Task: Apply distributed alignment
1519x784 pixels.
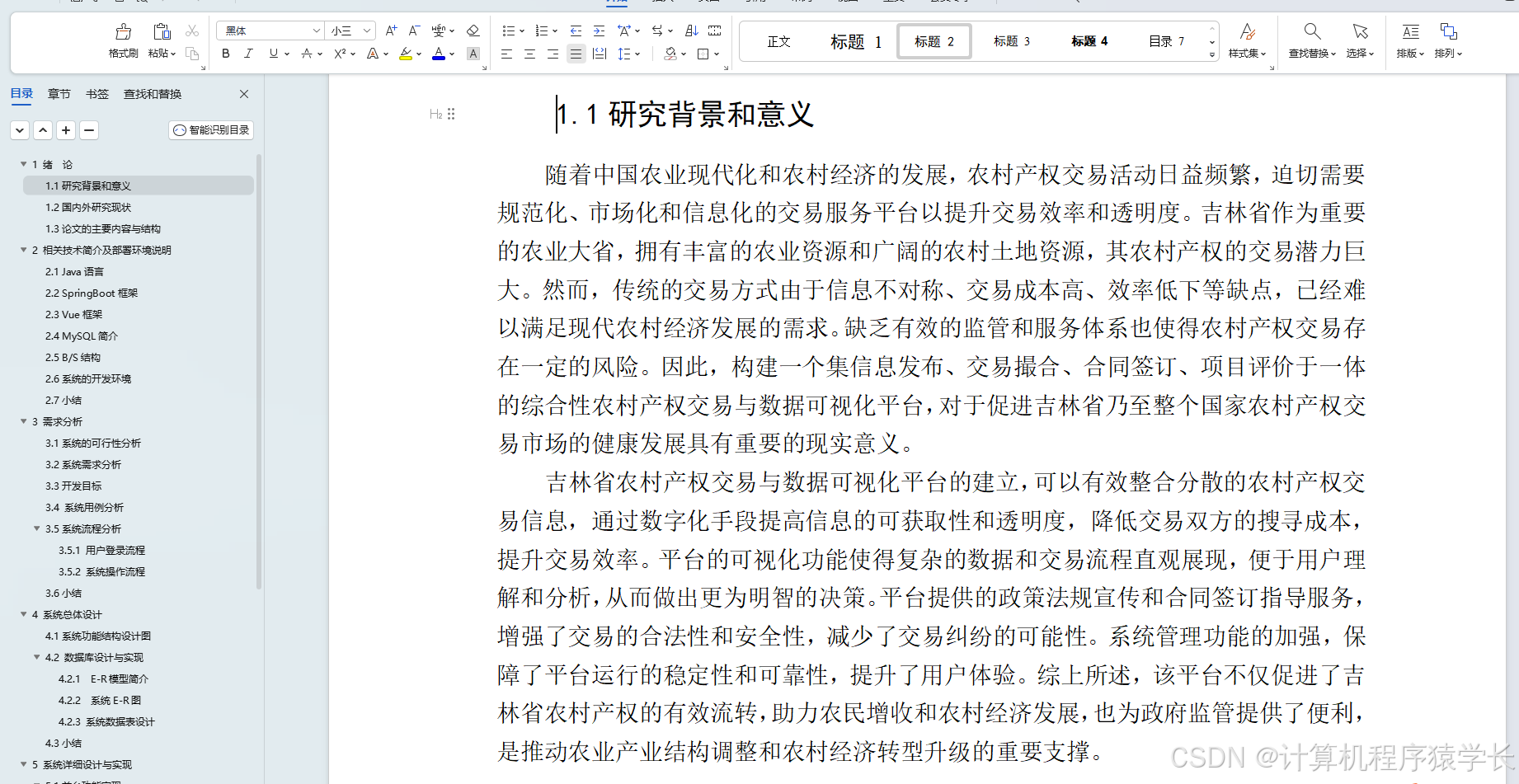Action: coord(600,54)
